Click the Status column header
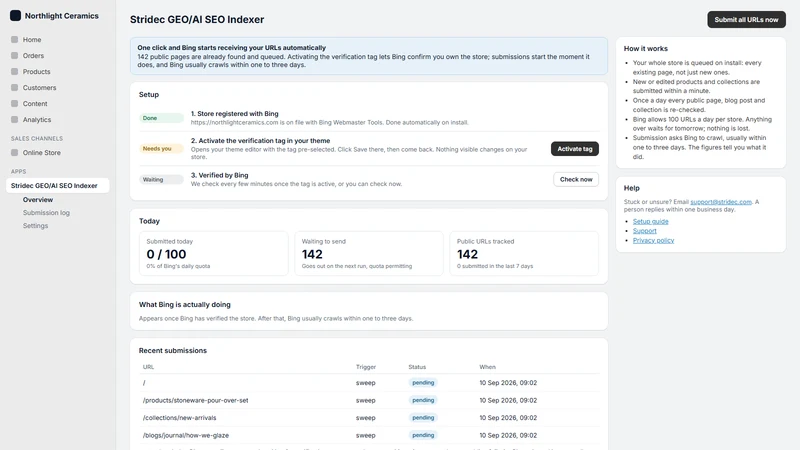 (x=417, y=367)
